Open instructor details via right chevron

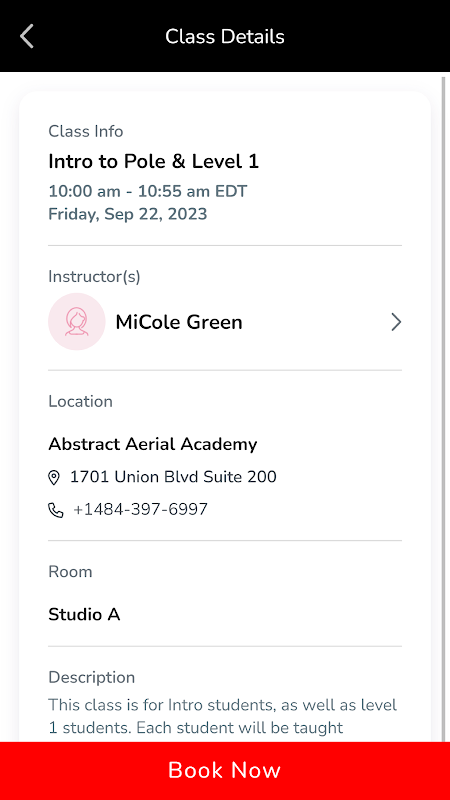(396, 322)
